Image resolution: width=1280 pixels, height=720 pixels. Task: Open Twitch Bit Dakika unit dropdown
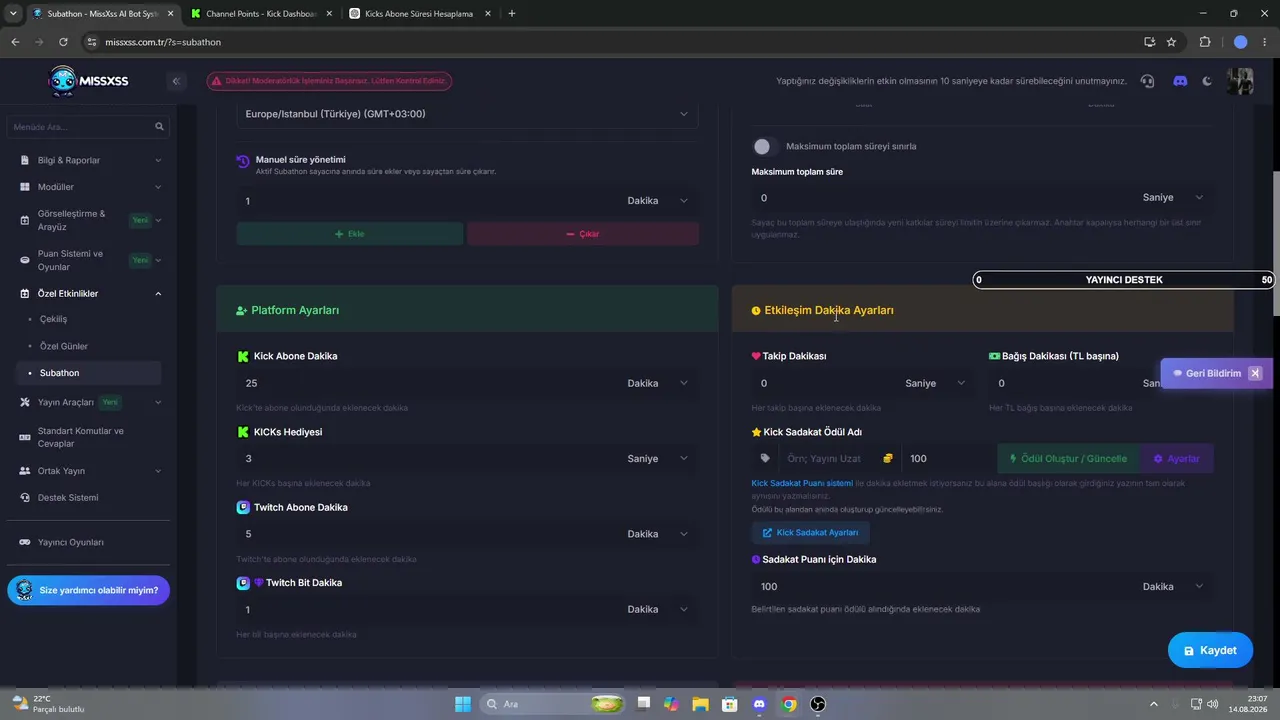(658, 609)
